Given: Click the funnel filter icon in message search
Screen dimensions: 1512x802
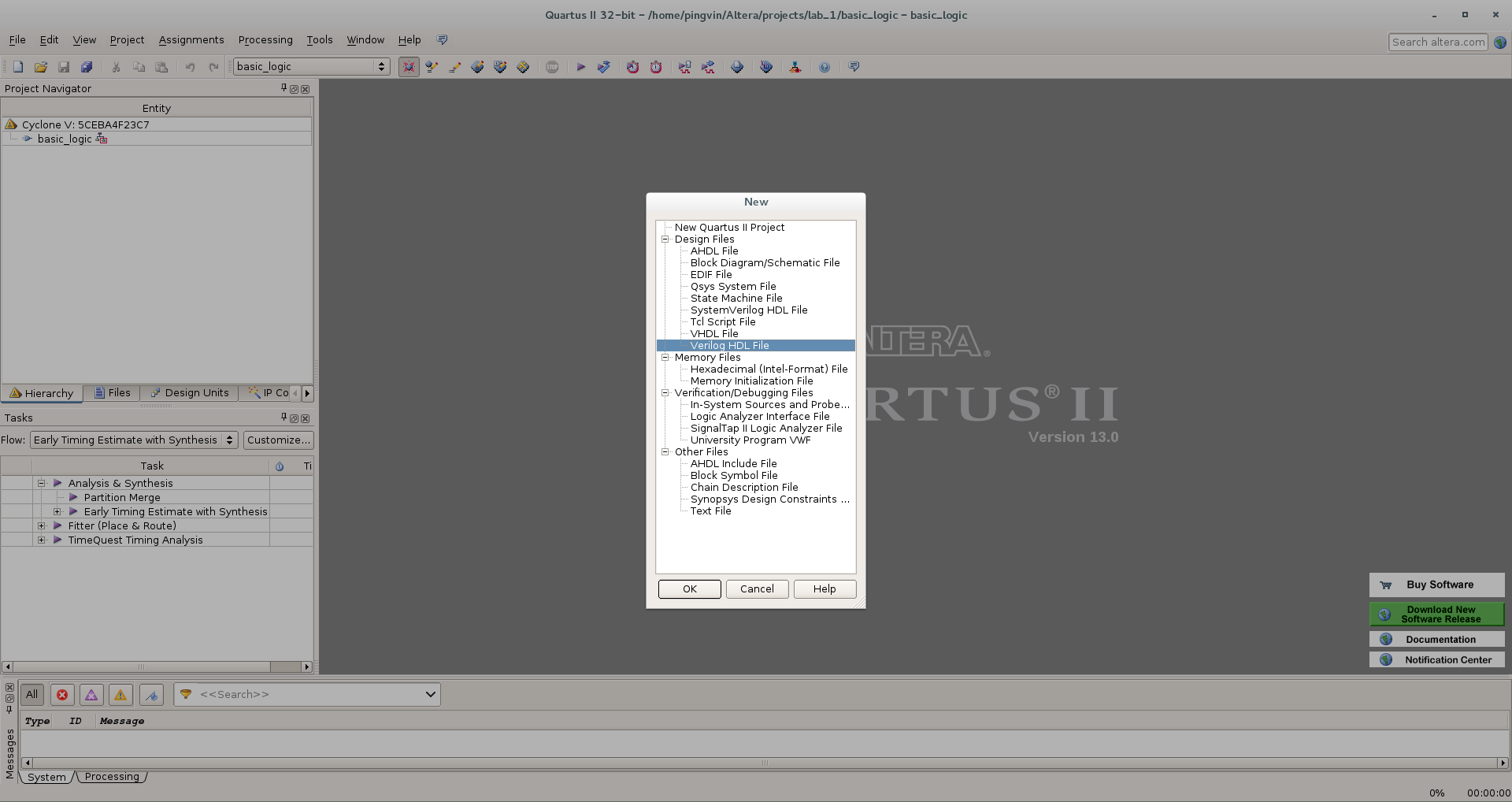Looking at the screenshot, I should point(186,694).
